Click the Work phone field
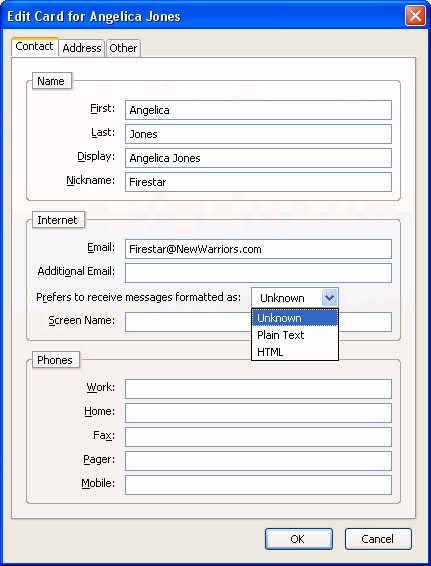The width and height of the screenshot is (431, 566). click(258, 389)
